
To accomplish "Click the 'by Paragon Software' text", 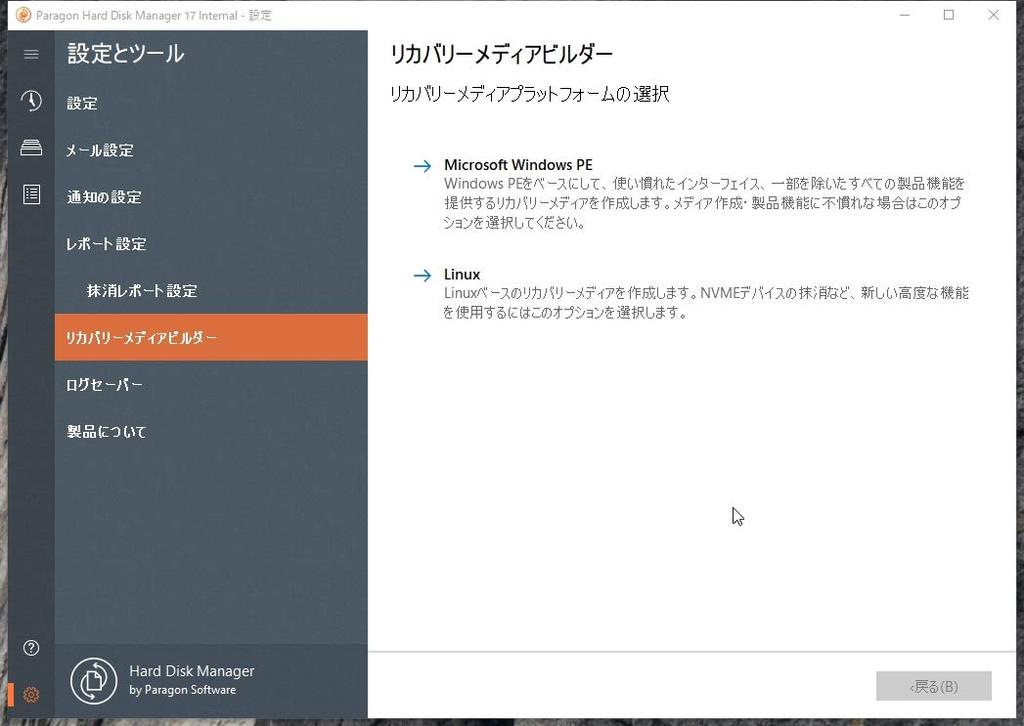I will tap(182, 690).
